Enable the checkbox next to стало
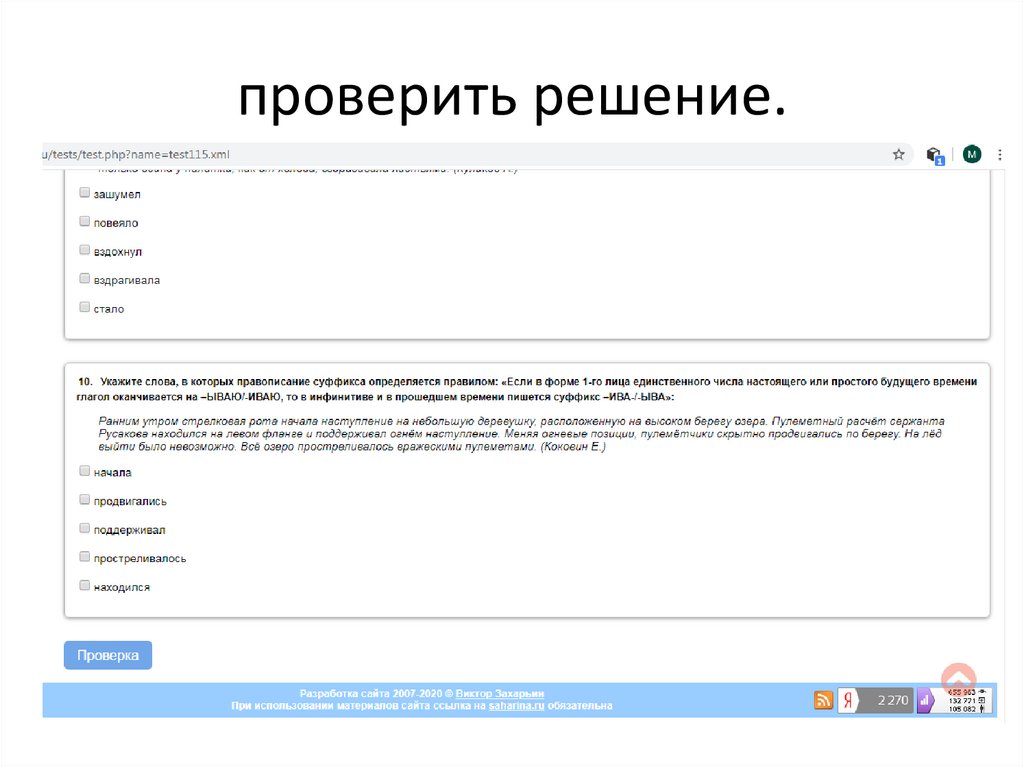This screenshot has width=1024, height=767. [84, 306]
